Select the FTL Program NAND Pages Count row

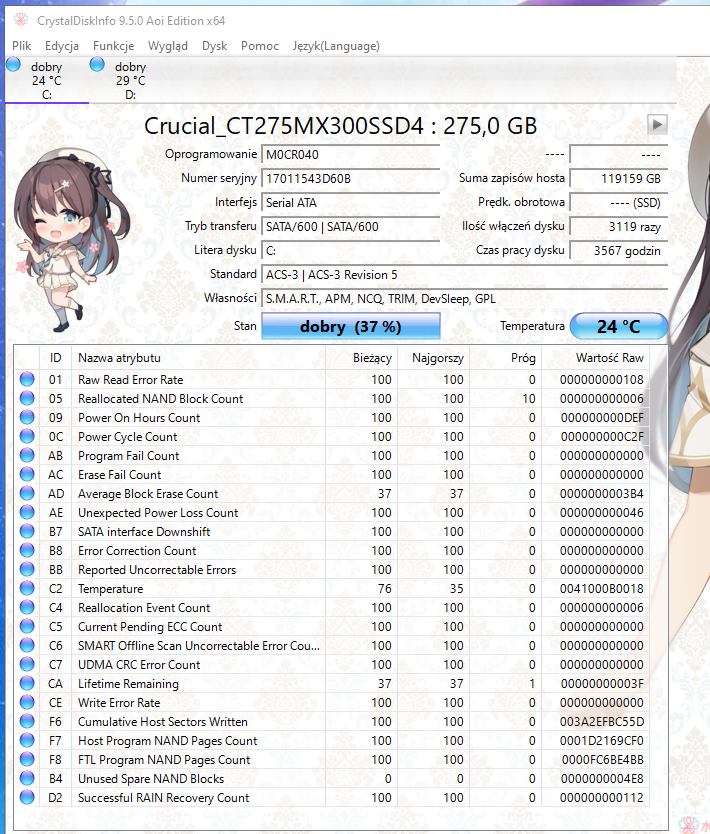click(x=332, y=760)
